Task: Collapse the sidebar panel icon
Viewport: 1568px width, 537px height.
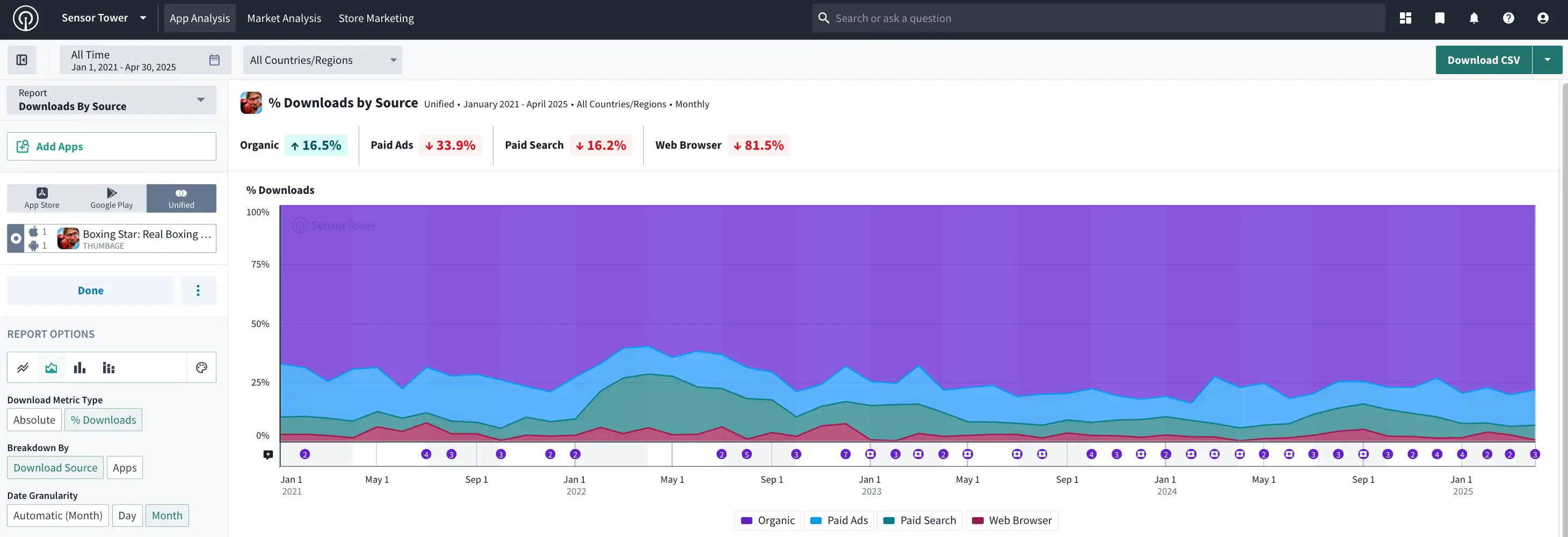Action: point(22,60)
